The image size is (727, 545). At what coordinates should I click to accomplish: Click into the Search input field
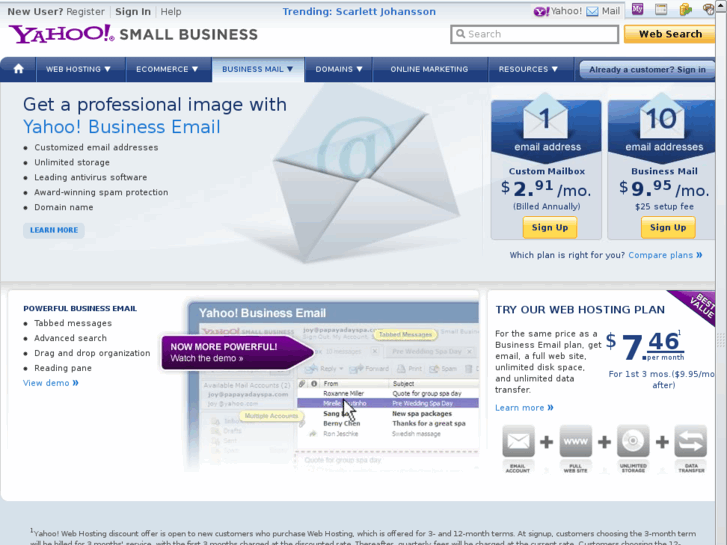(535, 34)
